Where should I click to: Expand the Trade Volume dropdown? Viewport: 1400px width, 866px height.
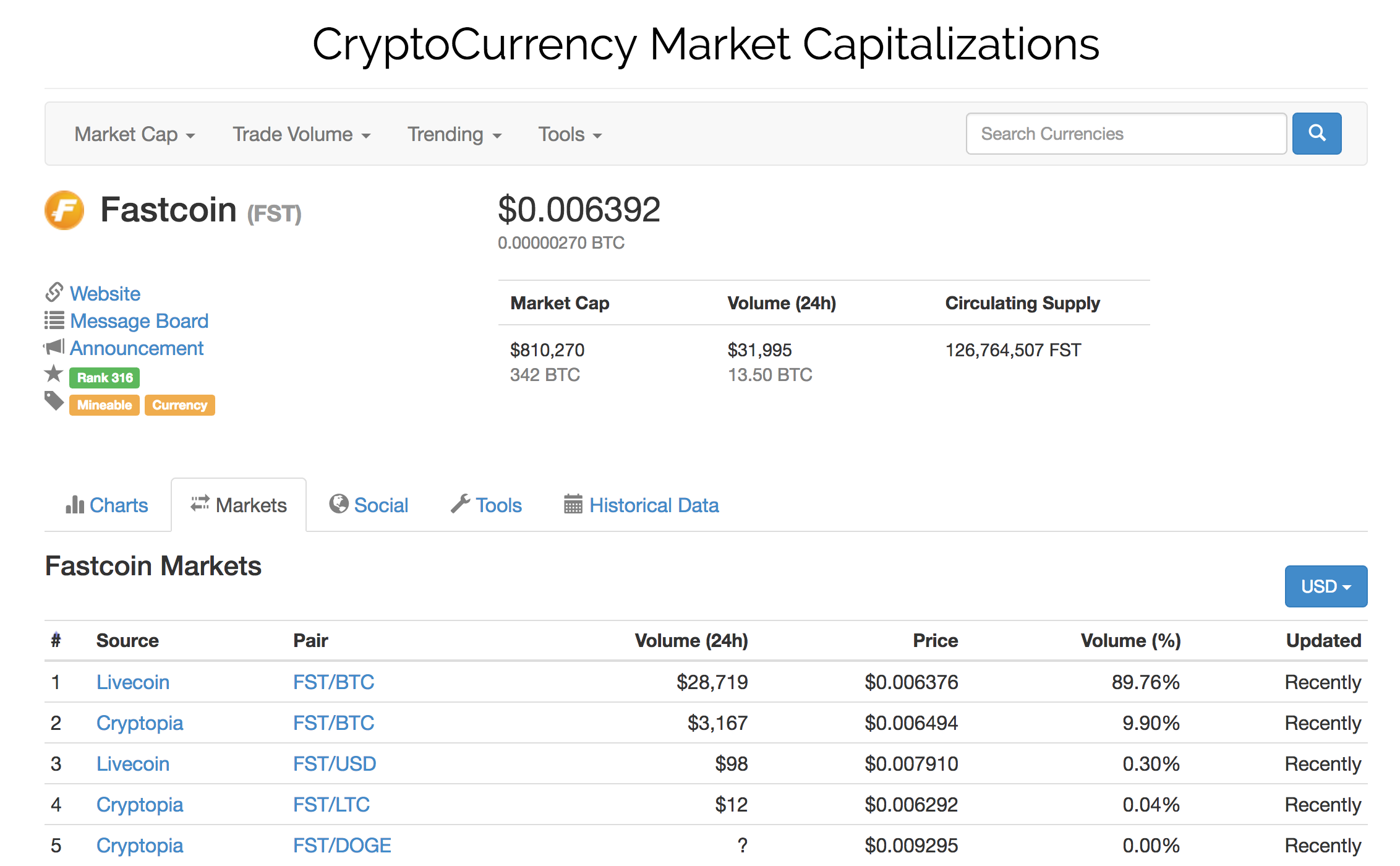[301, 134]
